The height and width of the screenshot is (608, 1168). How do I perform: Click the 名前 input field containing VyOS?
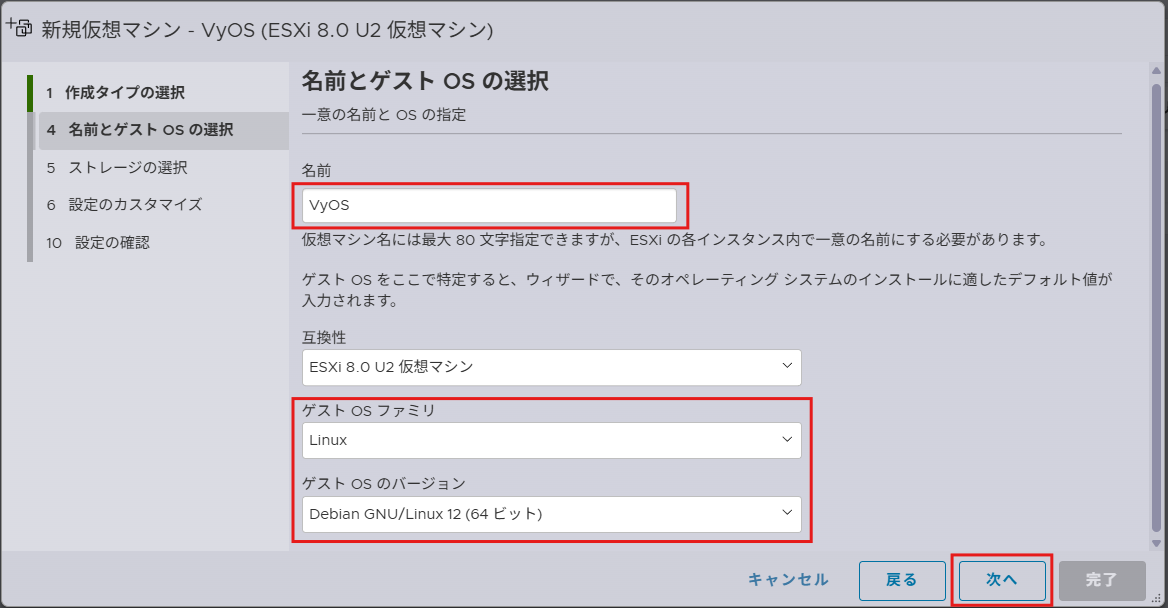click(489, 206)
